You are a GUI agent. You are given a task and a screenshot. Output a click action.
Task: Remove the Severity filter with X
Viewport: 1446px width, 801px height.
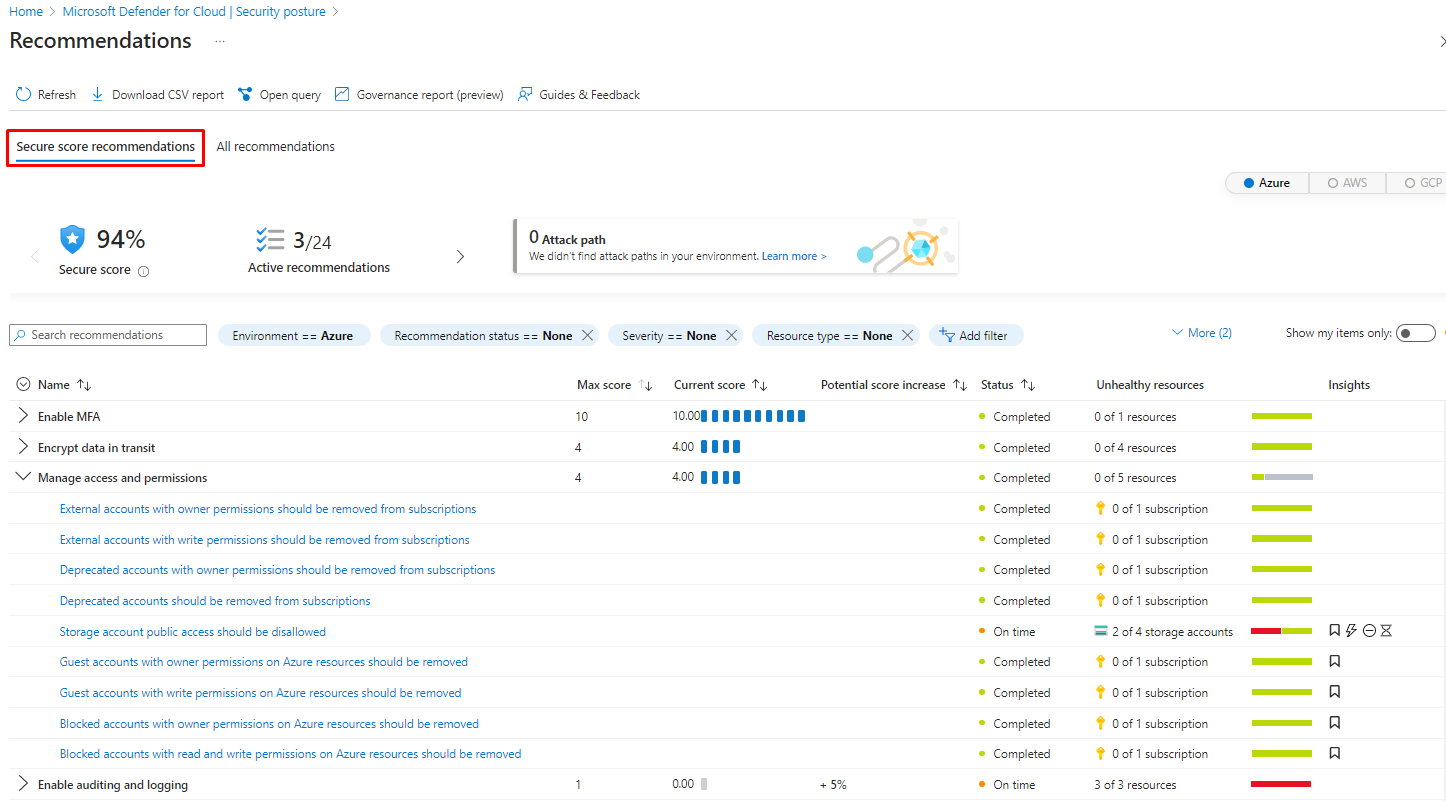(732, 336)
